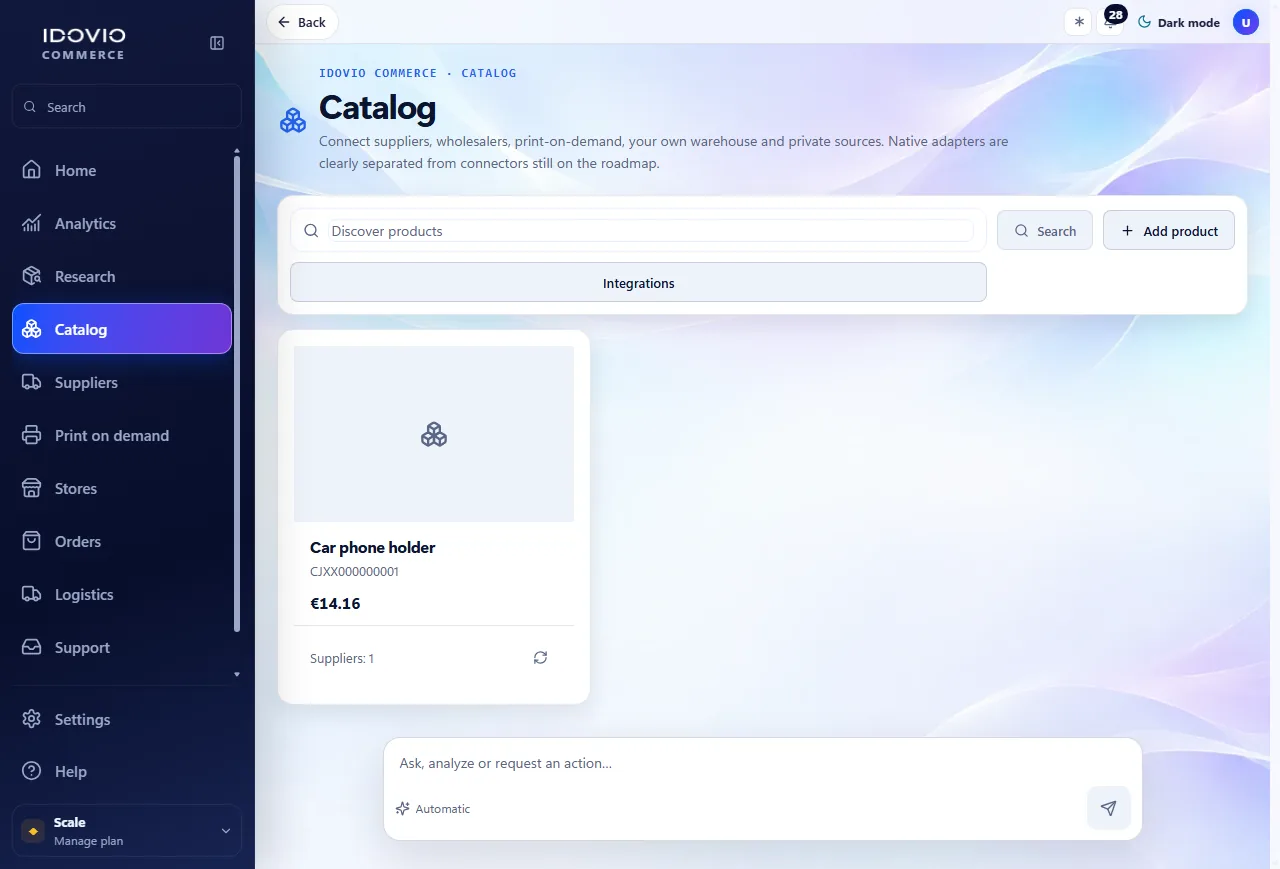1280x869 pixels.
Task: Open the Integrations tab
Action: (638, 283)
